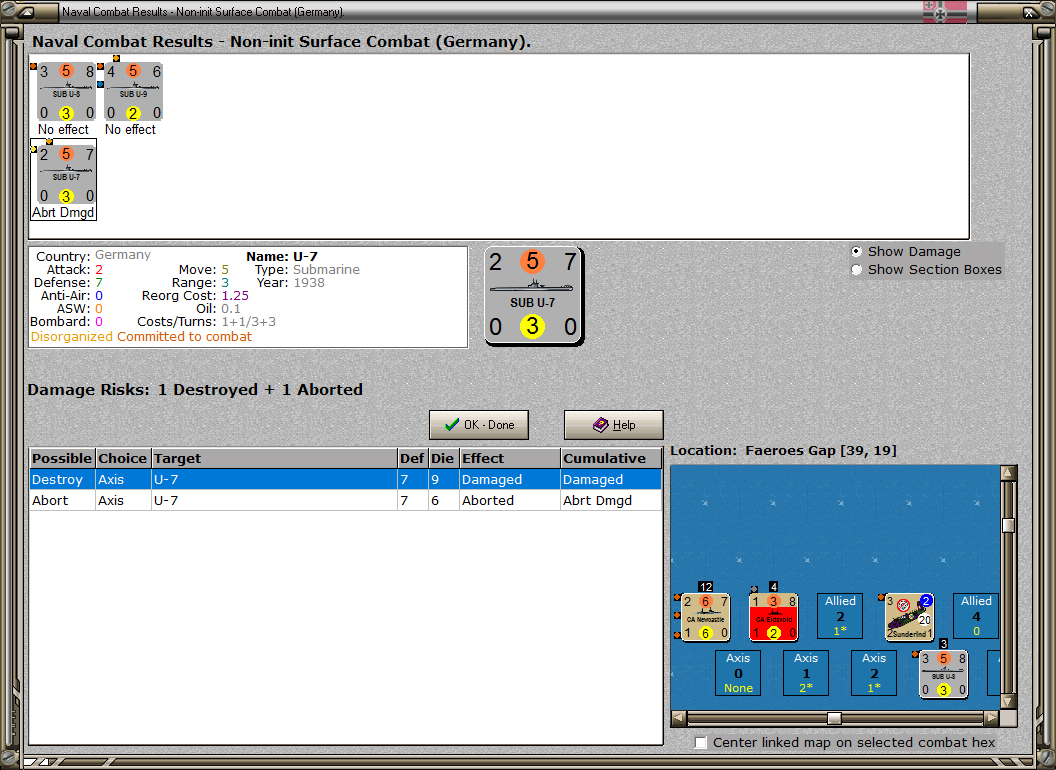Select the SUB U-7 counter marked Abrt Dmgd

pyautogui.click(x=66, y=174)
